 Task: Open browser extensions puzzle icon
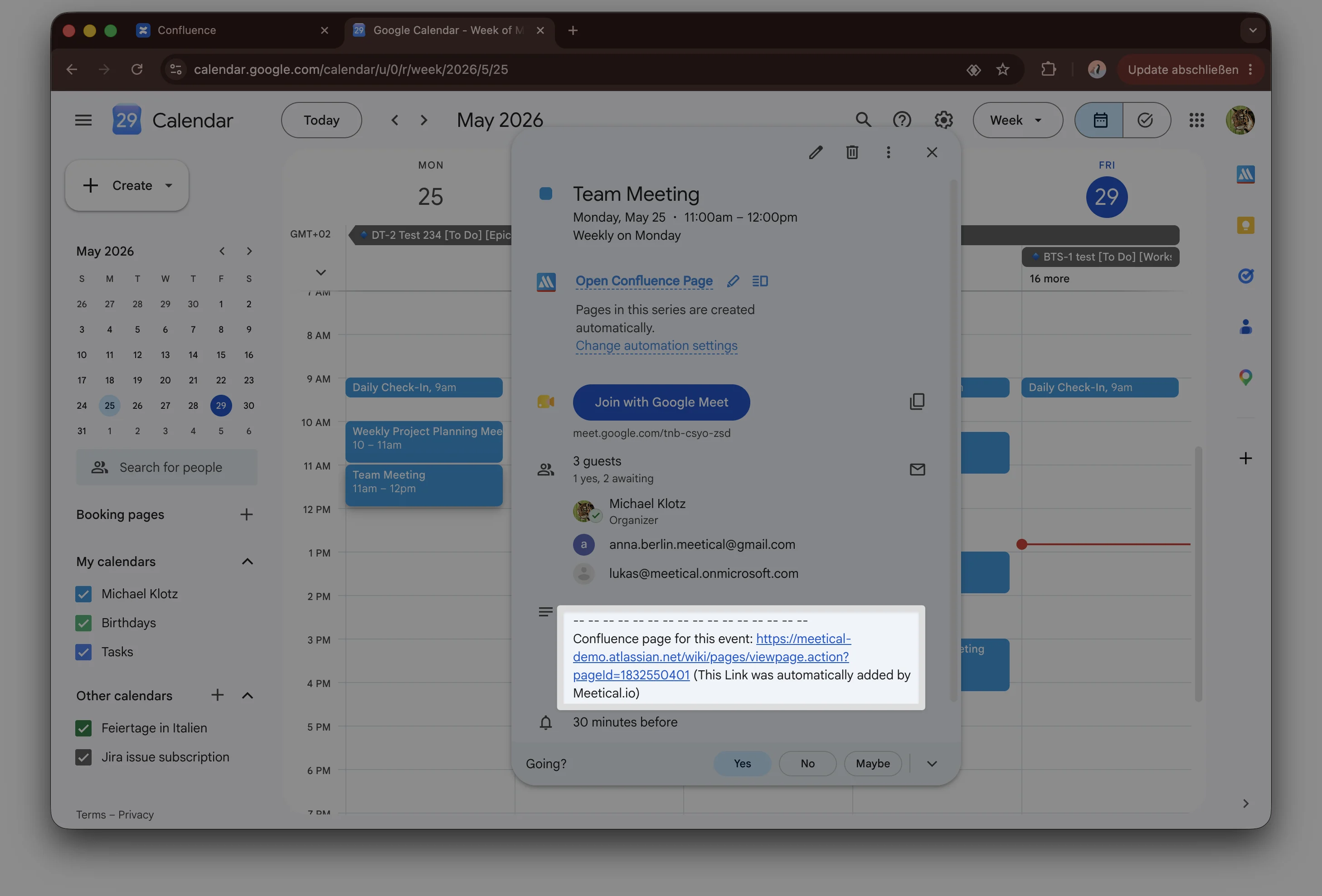1048,69
